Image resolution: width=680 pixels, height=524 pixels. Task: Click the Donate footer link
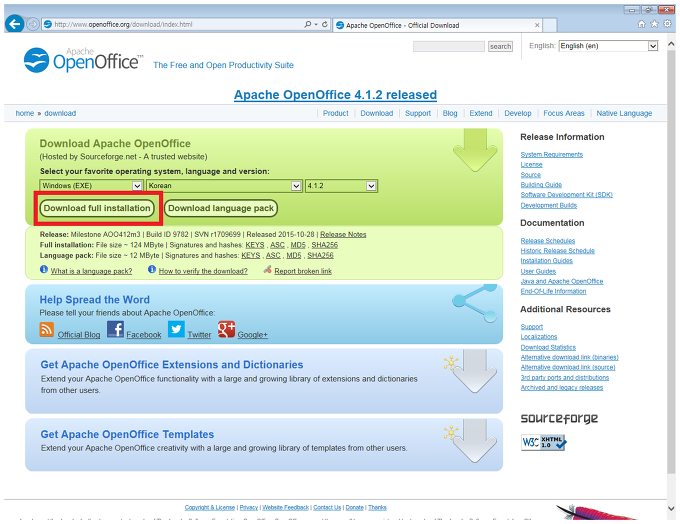point(354,507)
